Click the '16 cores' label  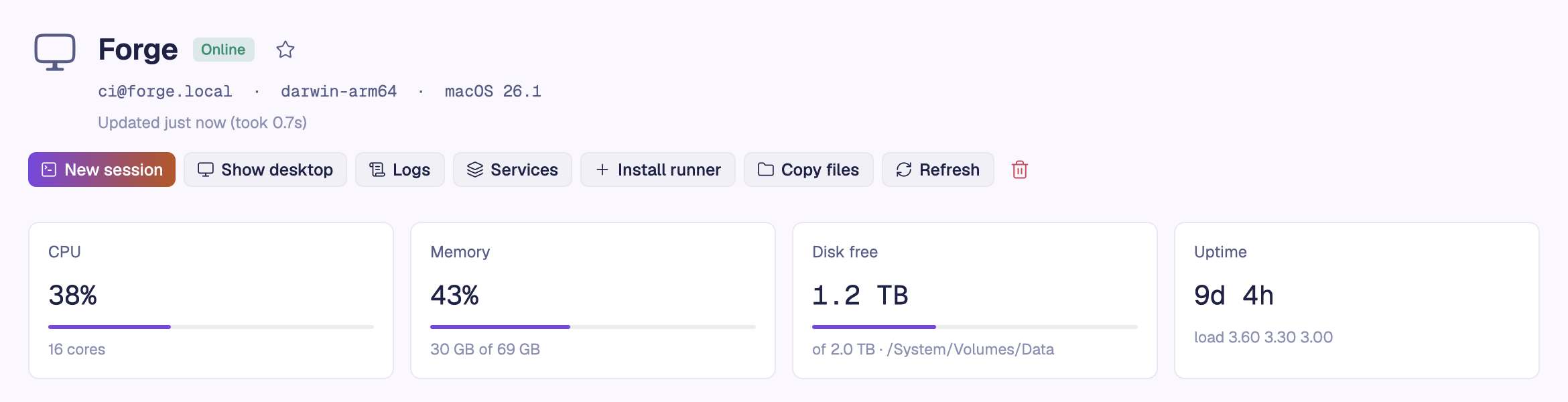point(76,349)
